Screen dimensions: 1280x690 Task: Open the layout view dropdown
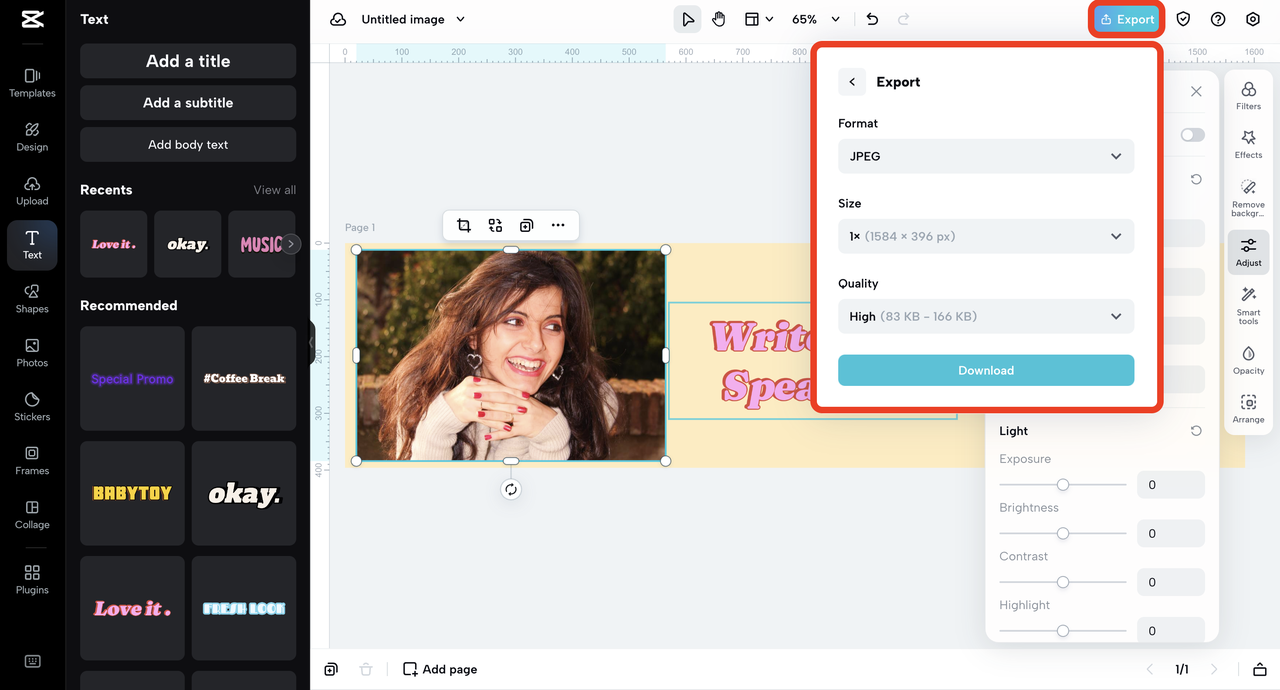pyautogui.click(x=758, y=19)
